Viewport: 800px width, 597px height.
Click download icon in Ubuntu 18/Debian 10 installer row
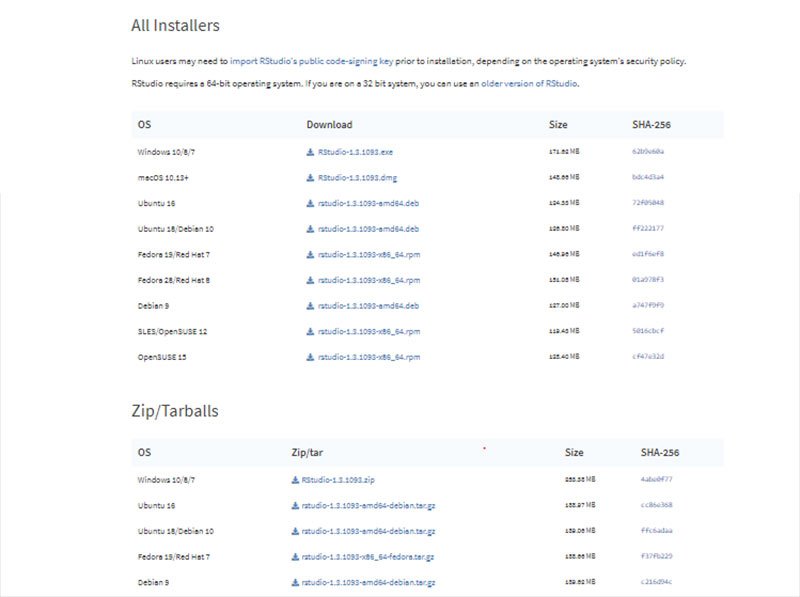[x=310, y=229]
